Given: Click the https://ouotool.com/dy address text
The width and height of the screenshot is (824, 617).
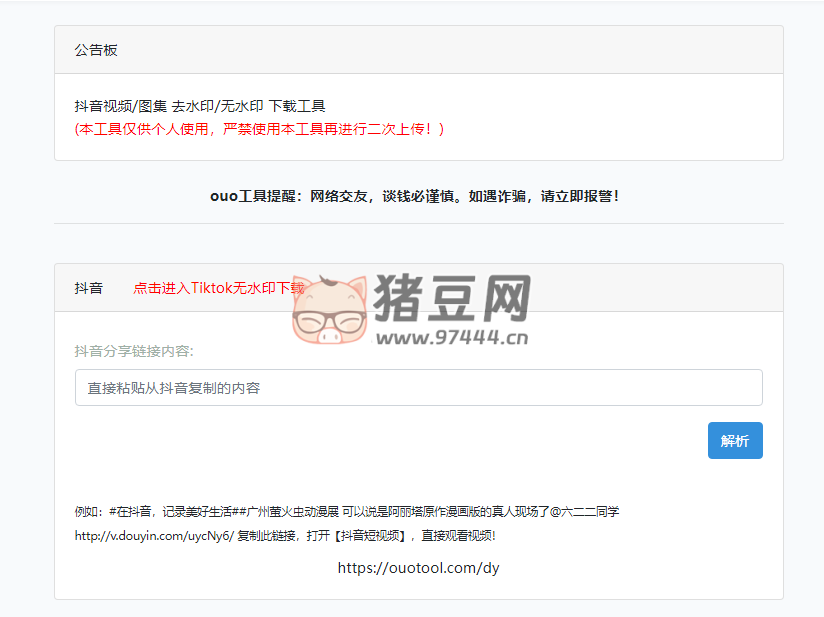Looking at the screenshot, I should coord(417,568).
